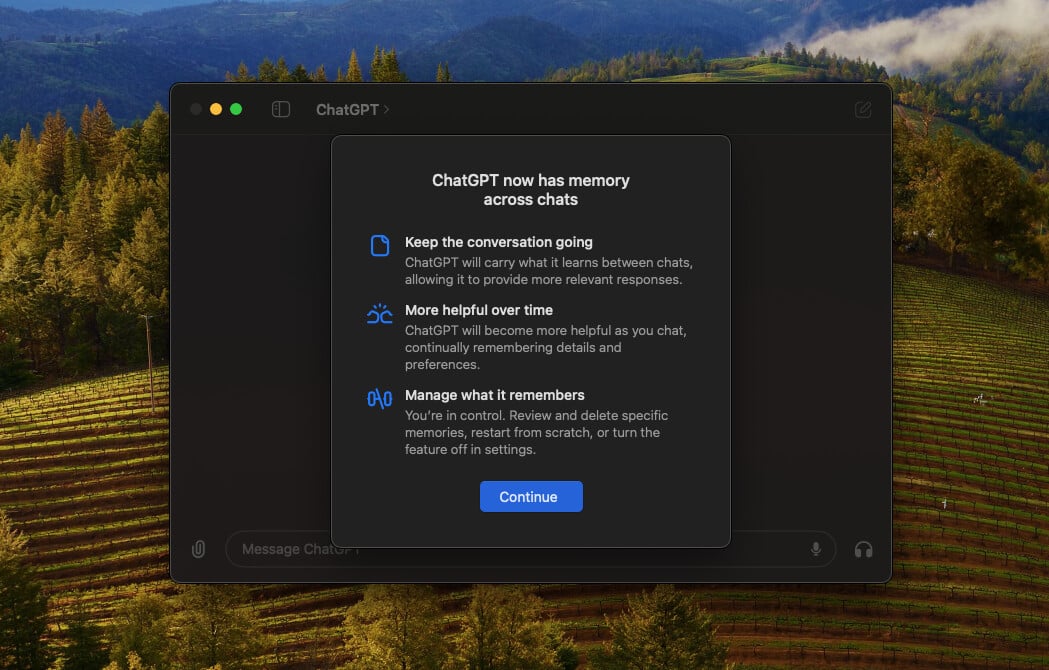Open voice mode with headphones icon

coord(864,550)
